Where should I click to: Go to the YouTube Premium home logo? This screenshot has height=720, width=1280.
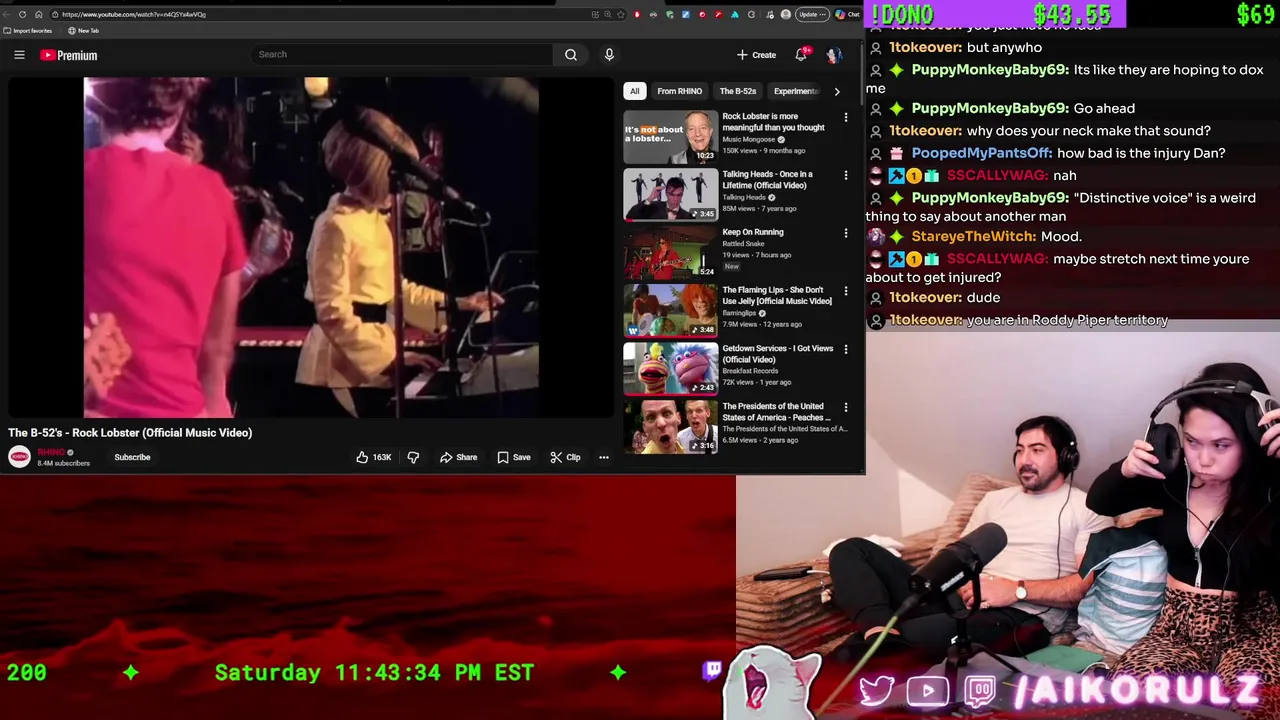pyautogui.click(x=69, y=55)
